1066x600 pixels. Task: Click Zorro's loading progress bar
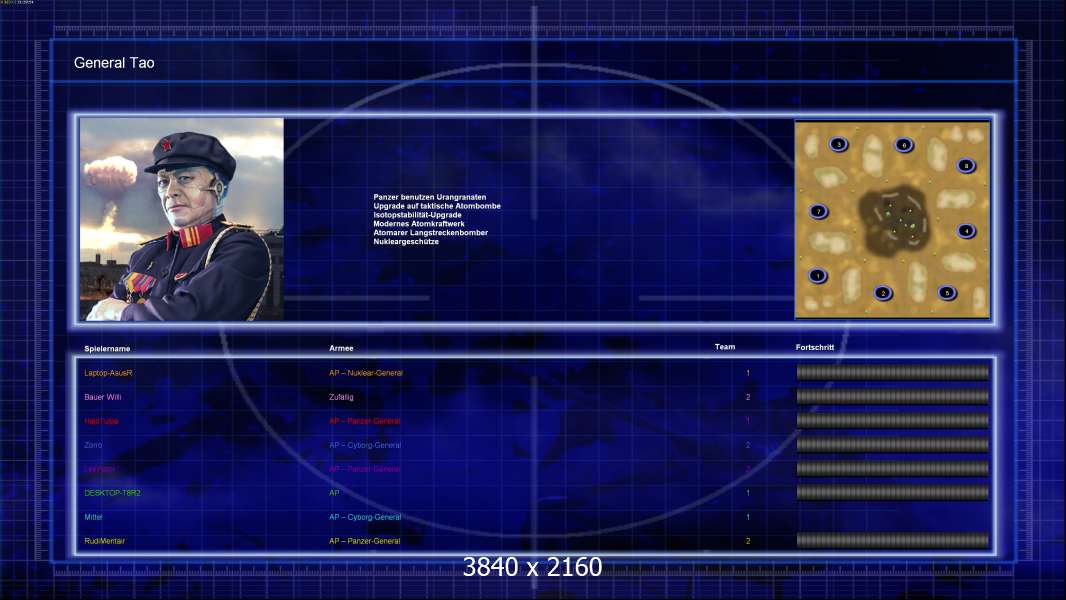(x=893, y=444)
